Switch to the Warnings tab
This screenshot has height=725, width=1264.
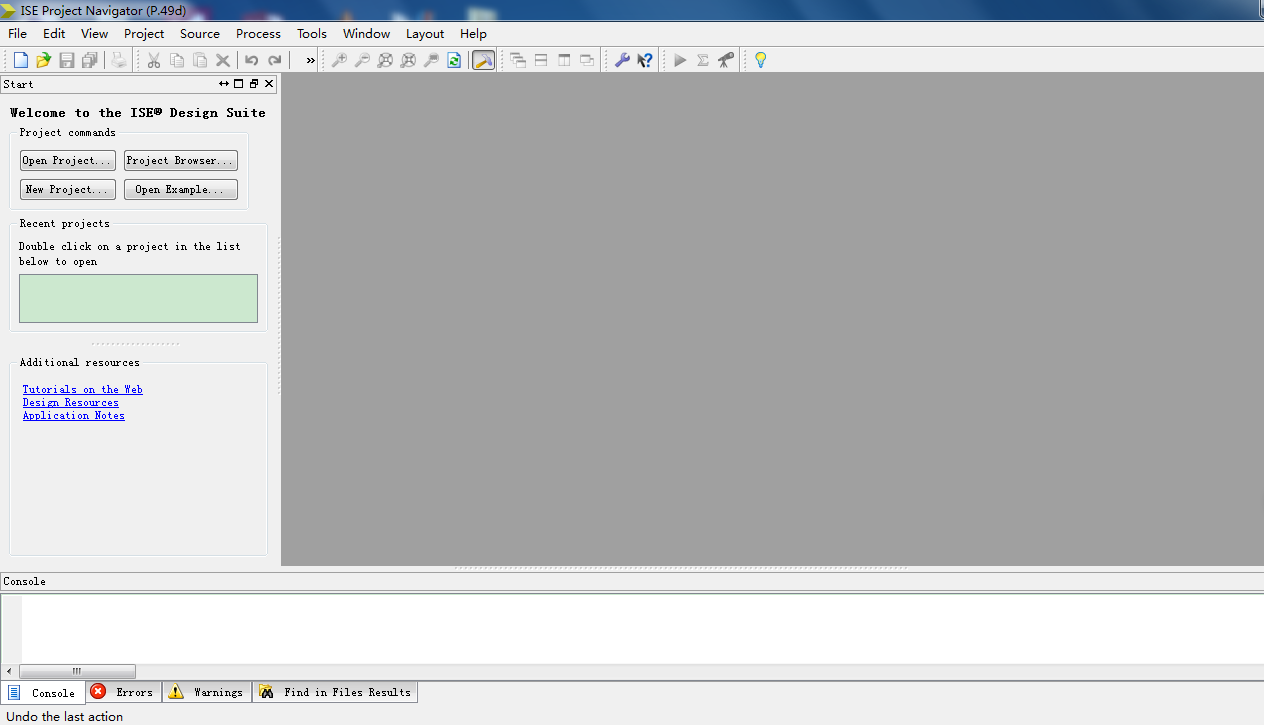point(206,692)
